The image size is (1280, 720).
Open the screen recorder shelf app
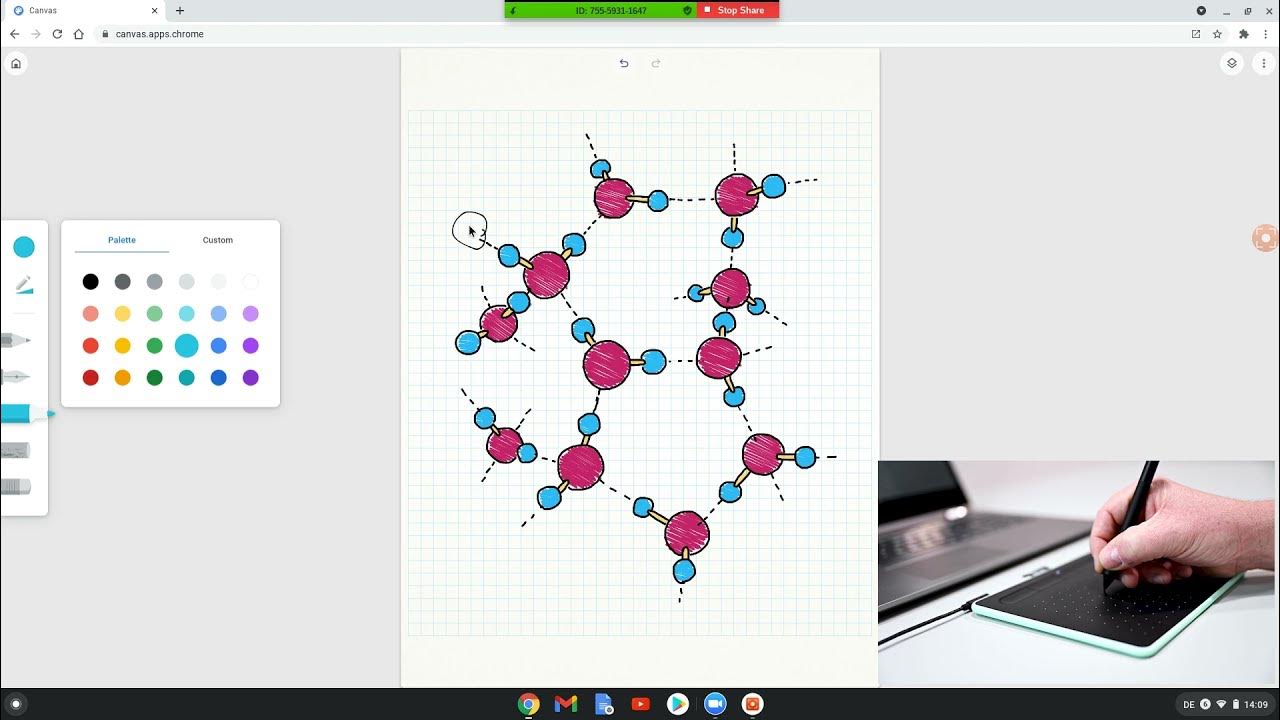(753, 704)
